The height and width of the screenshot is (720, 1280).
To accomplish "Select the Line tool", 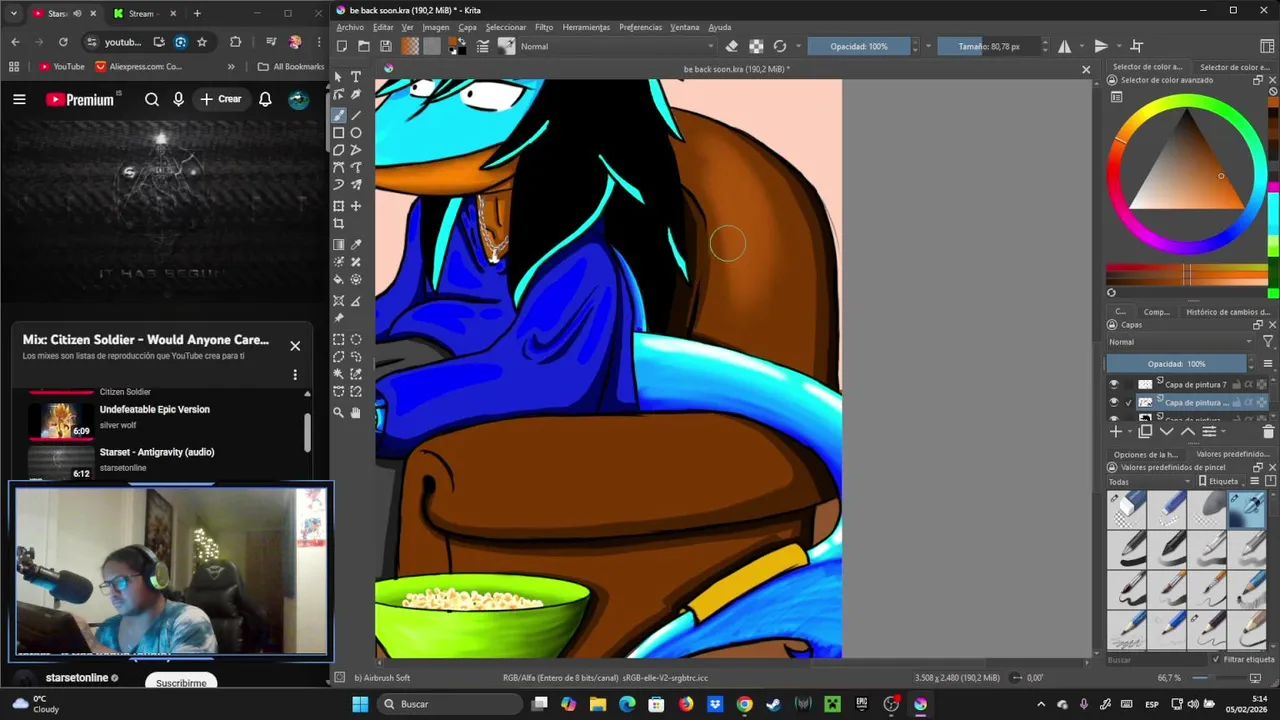I will tap(356, 115).
